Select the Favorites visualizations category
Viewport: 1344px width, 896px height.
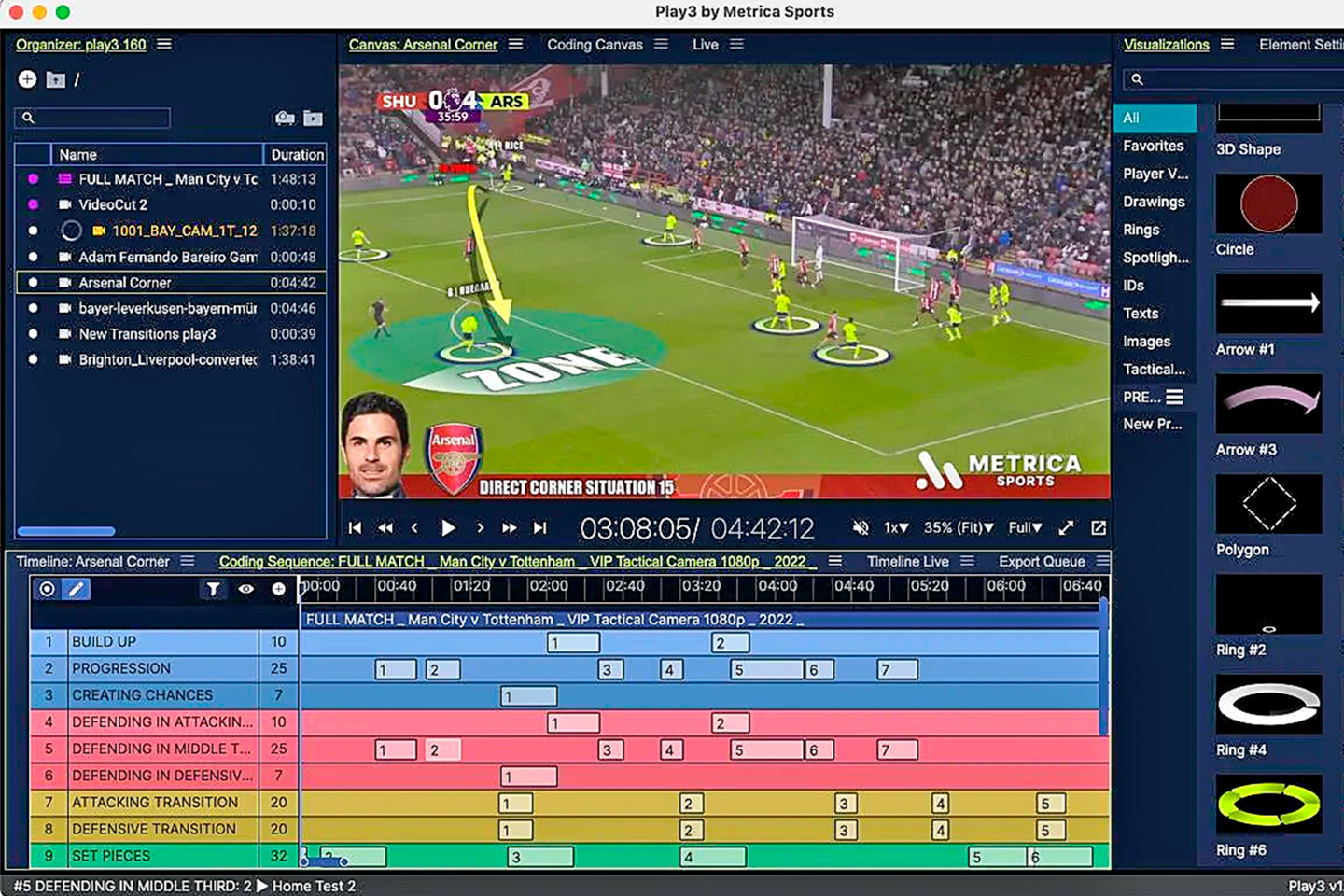click(1154, 146)
